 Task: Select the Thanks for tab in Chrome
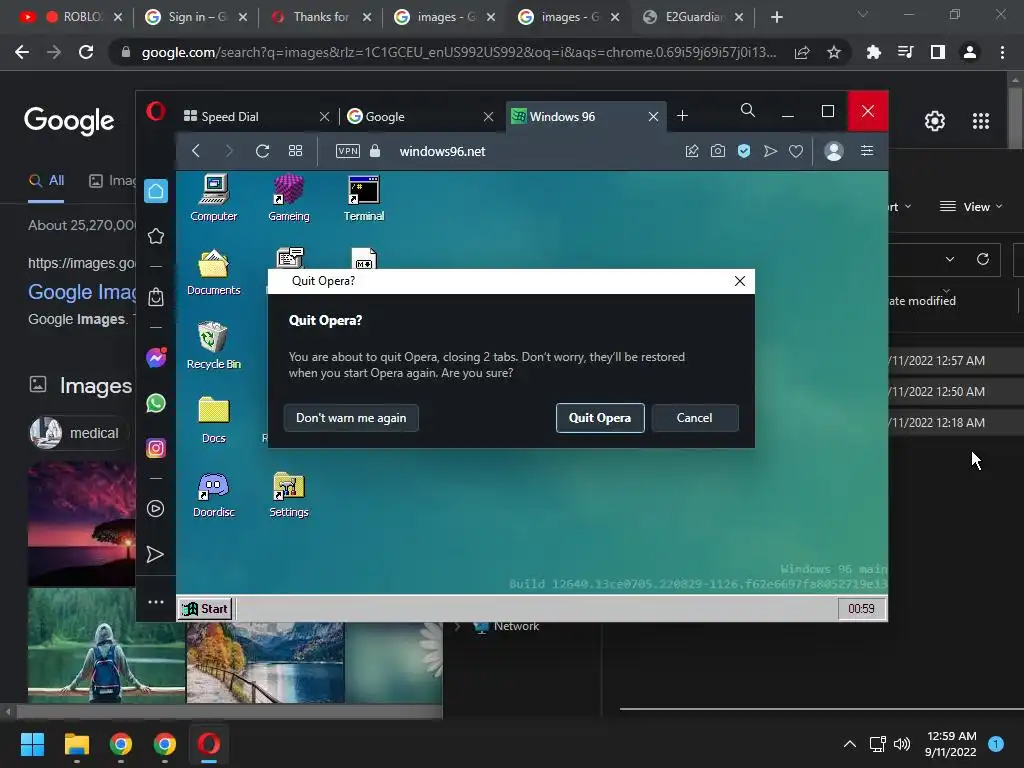pos(320,17)
